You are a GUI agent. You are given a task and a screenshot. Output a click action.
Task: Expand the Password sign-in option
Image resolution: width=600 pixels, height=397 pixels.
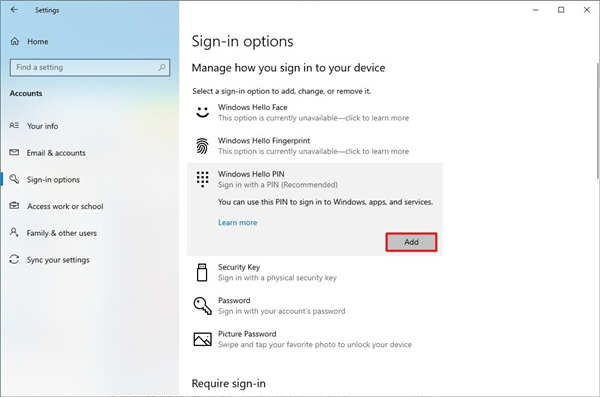(x=315, y=306)
